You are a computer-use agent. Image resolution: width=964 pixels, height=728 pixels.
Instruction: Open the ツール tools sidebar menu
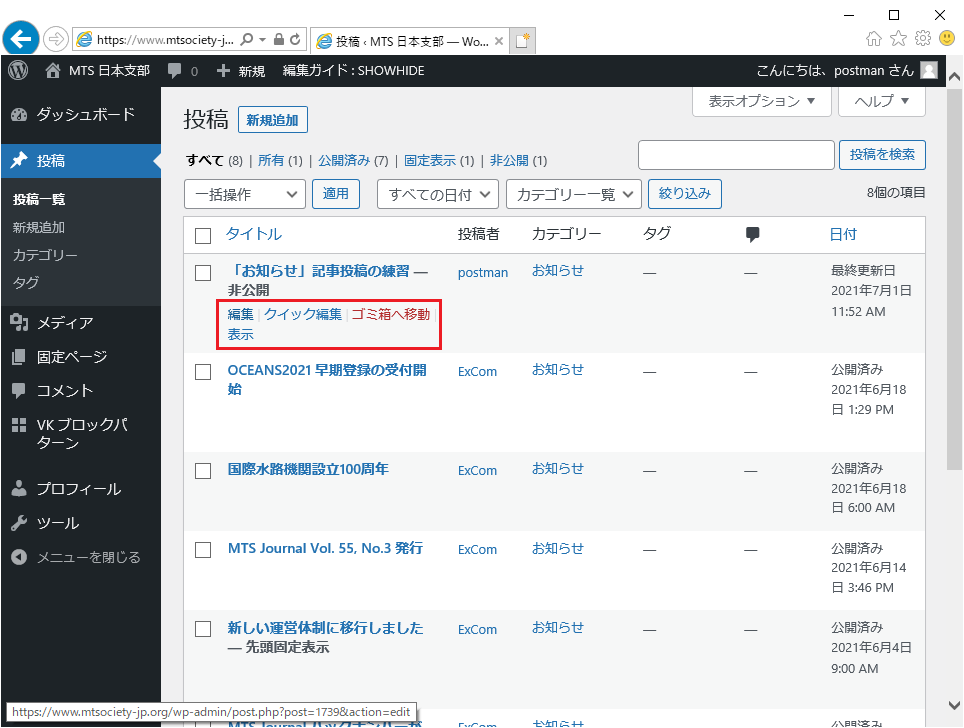58,523
